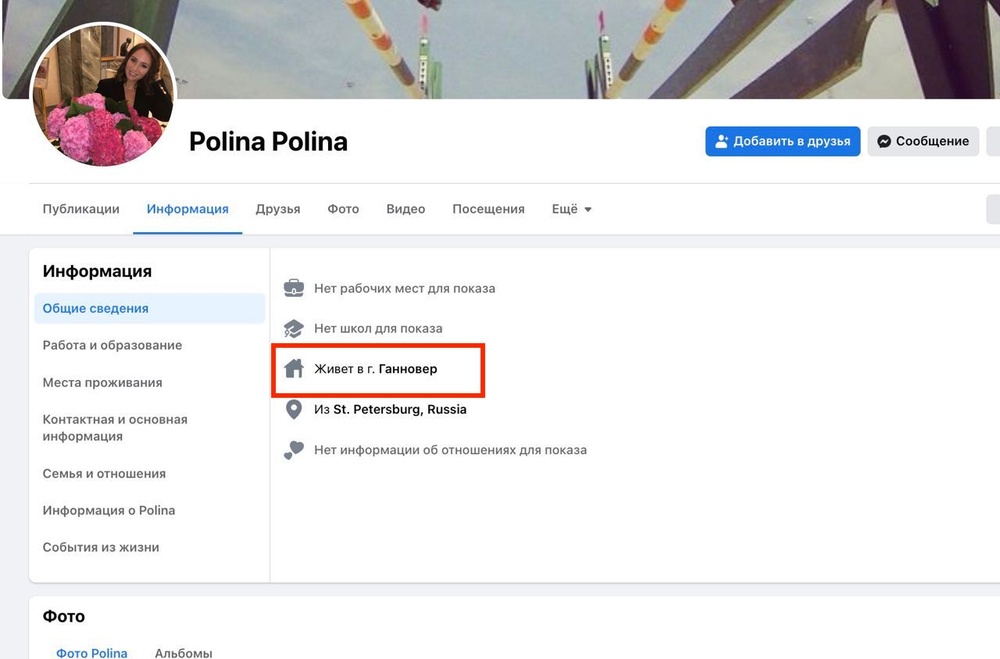Go to the Фото tab
Screen dimensions: 1000x659
pyautogui.click(x=343, y=209)
